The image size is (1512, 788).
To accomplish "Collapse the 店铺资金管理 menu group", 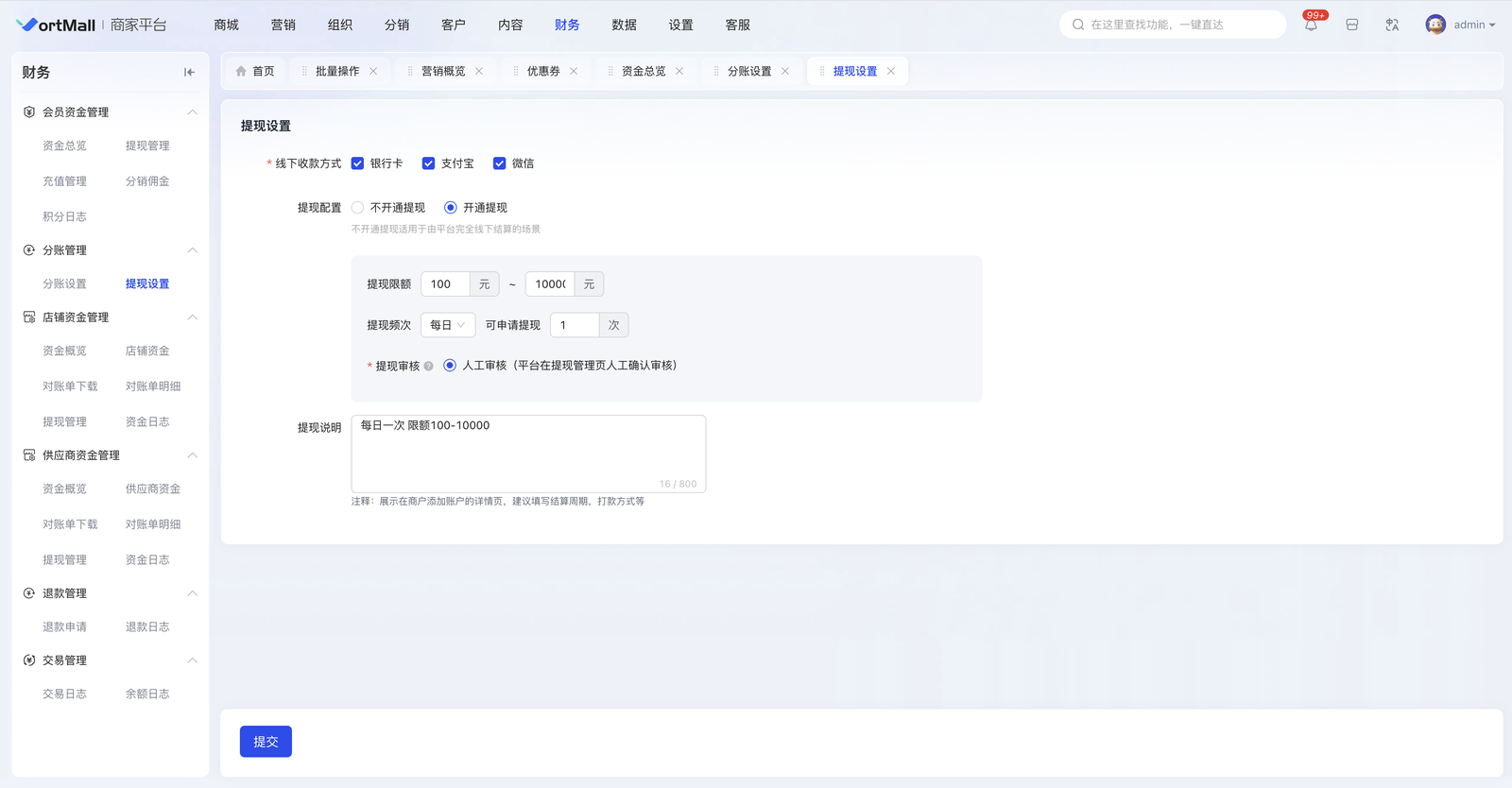I will tap(192, 317).
